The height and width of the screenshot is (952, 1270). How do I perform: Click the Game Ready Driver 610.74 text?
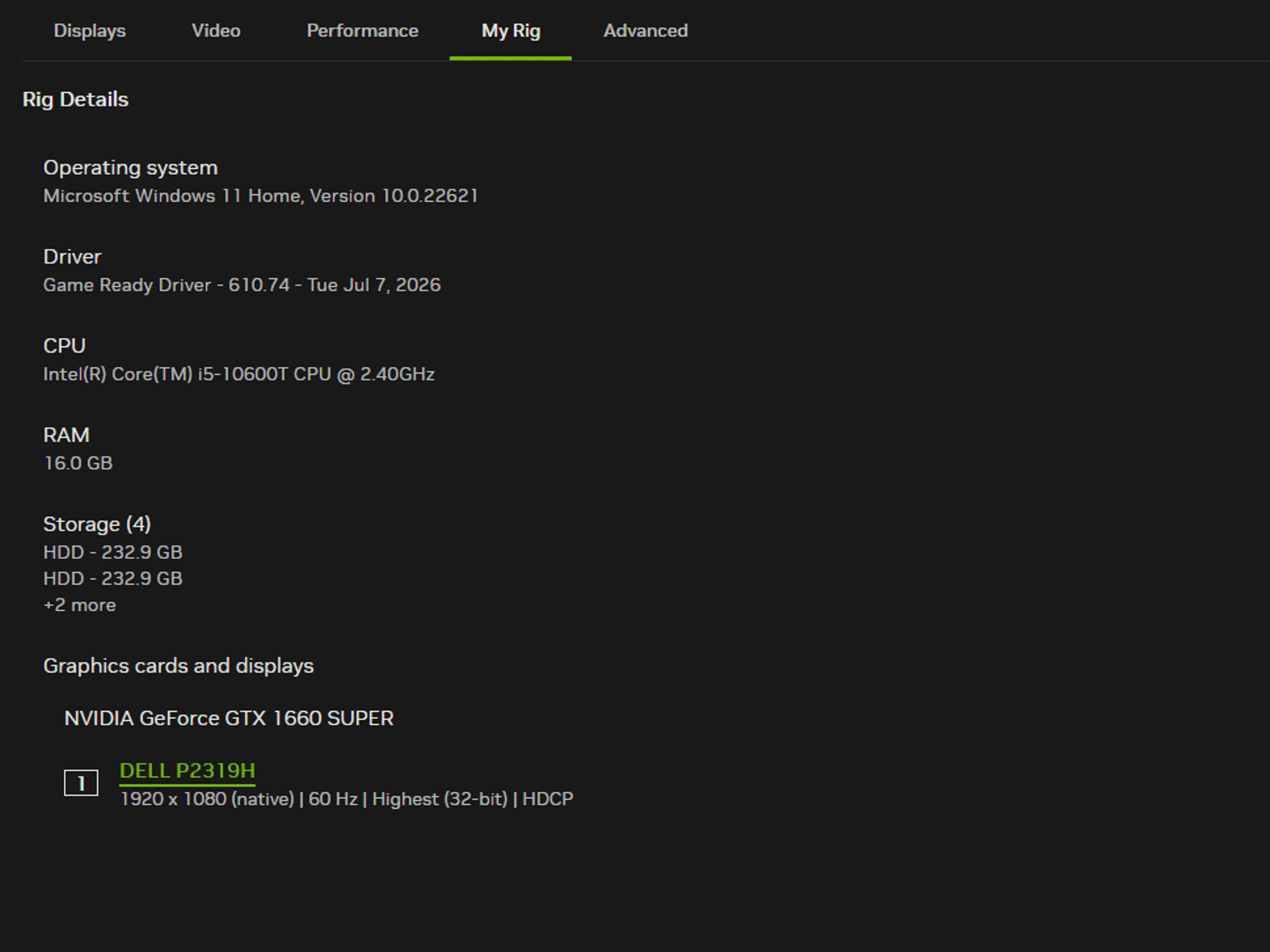click(x=242, y=285)
